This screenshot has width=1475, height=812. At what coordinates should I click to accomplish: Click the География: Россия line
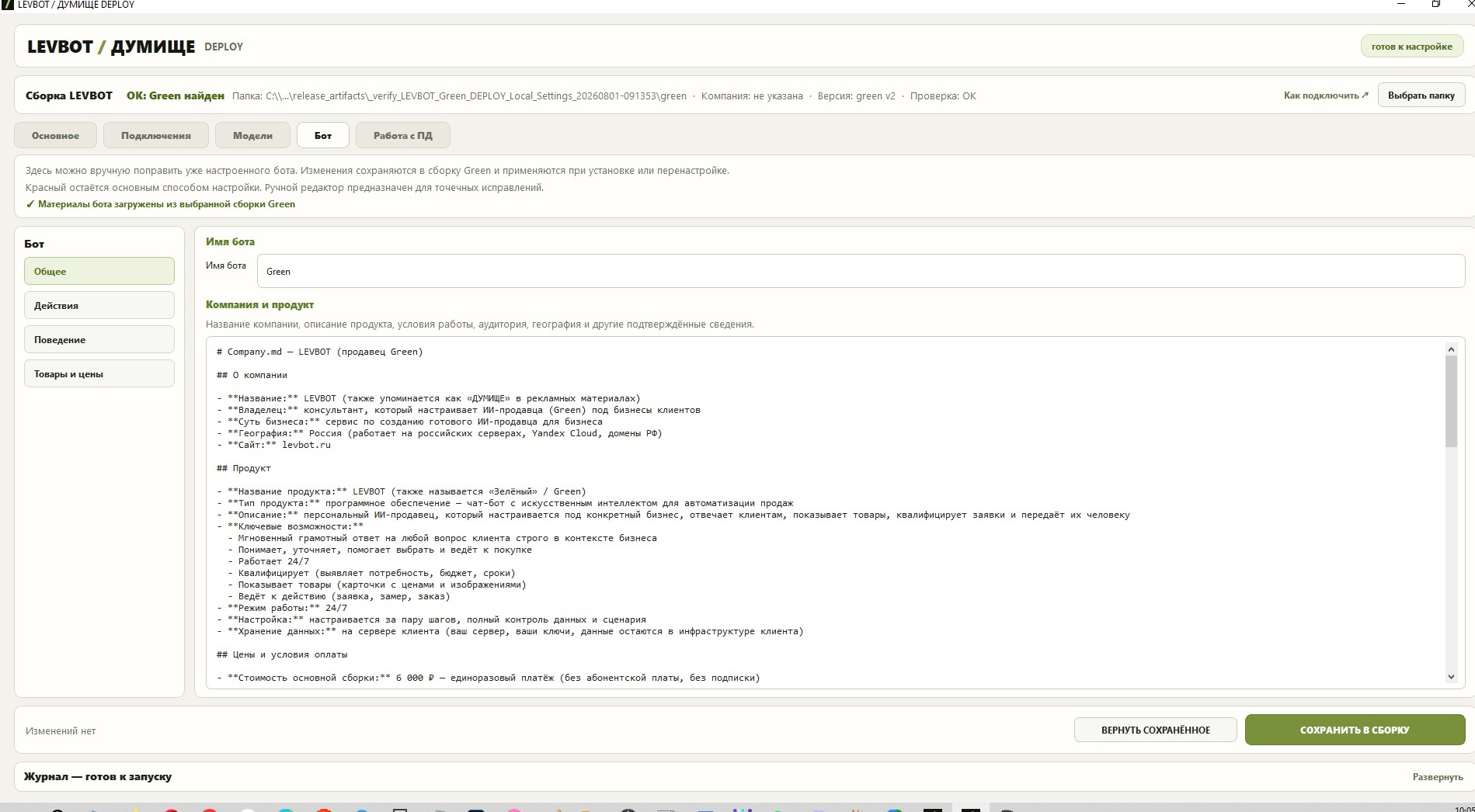tap(440, 433)
